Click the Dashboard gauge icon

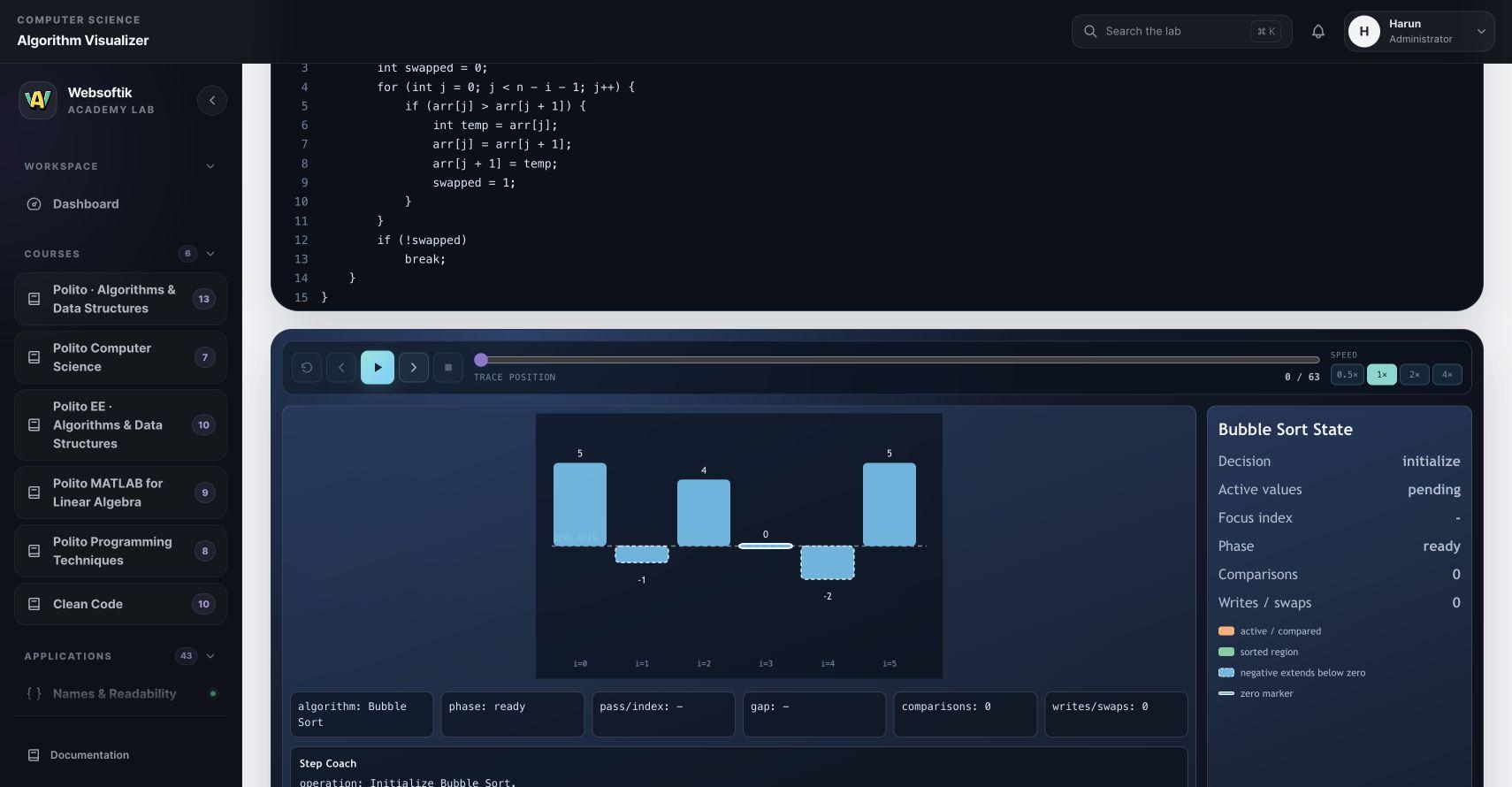click(x=34, y=204)
